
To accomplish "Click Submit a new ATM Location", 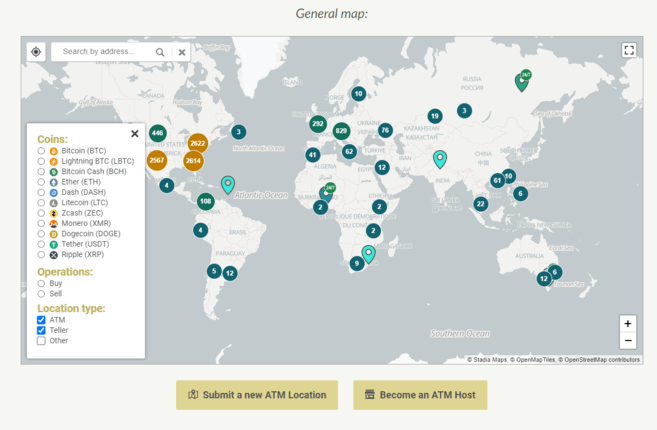I will [x=257, y=395].
